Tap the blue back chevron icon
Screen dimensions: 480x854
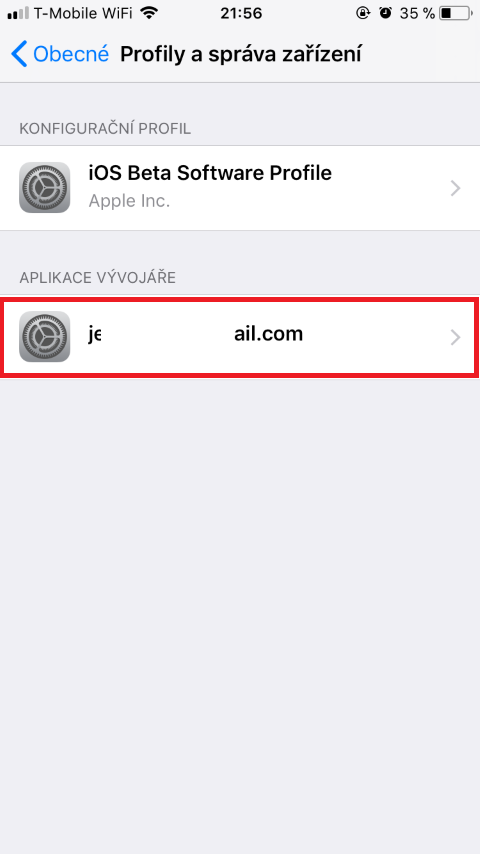19,54
